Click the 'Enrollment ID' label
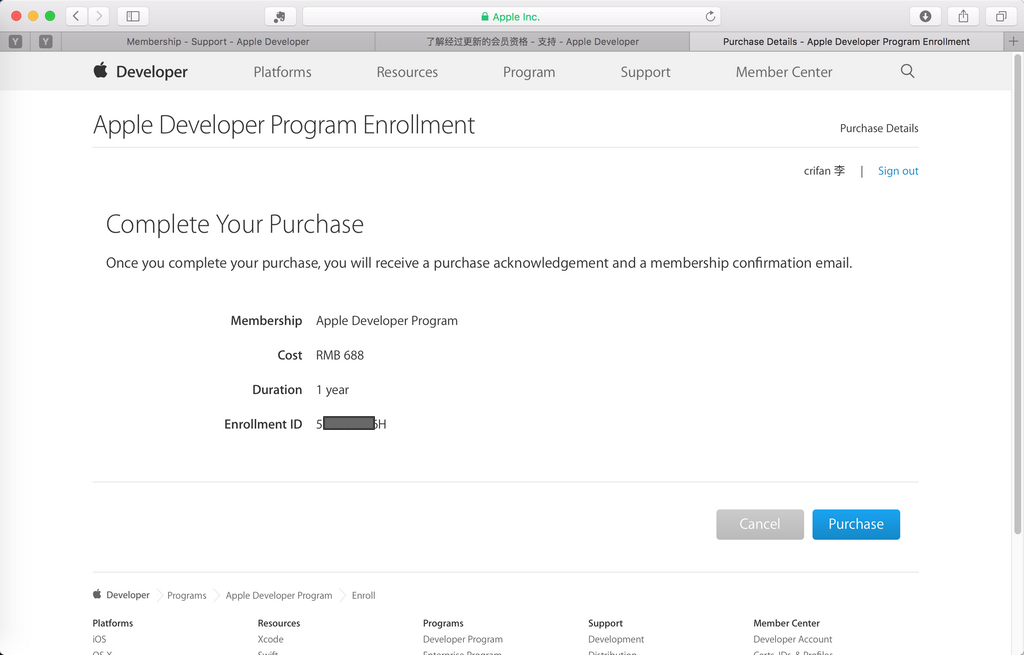This screenshot has width=1024, height=655. coord(263,424)
